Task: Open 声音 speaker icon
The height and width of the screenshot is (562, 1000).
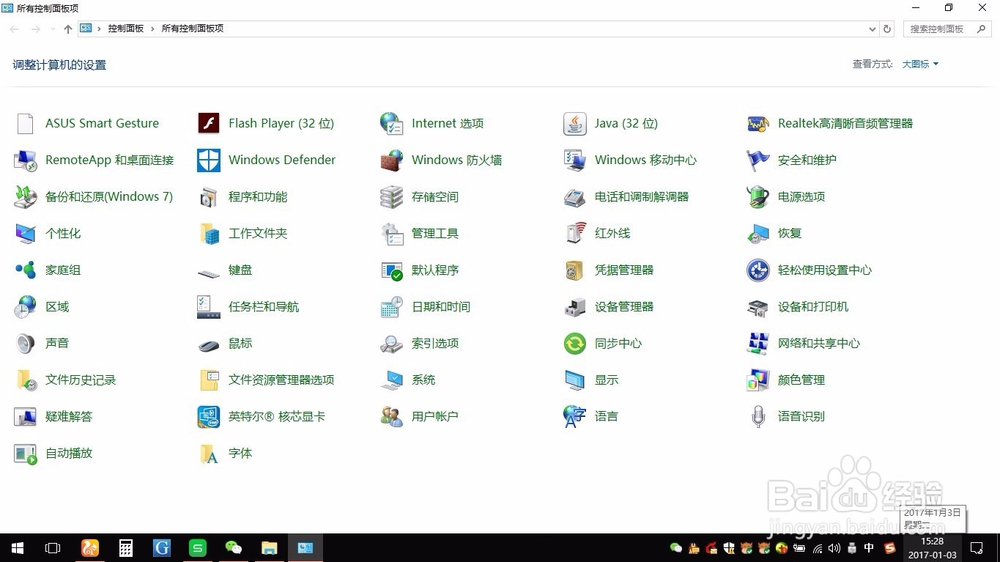Action: (26, 343)
